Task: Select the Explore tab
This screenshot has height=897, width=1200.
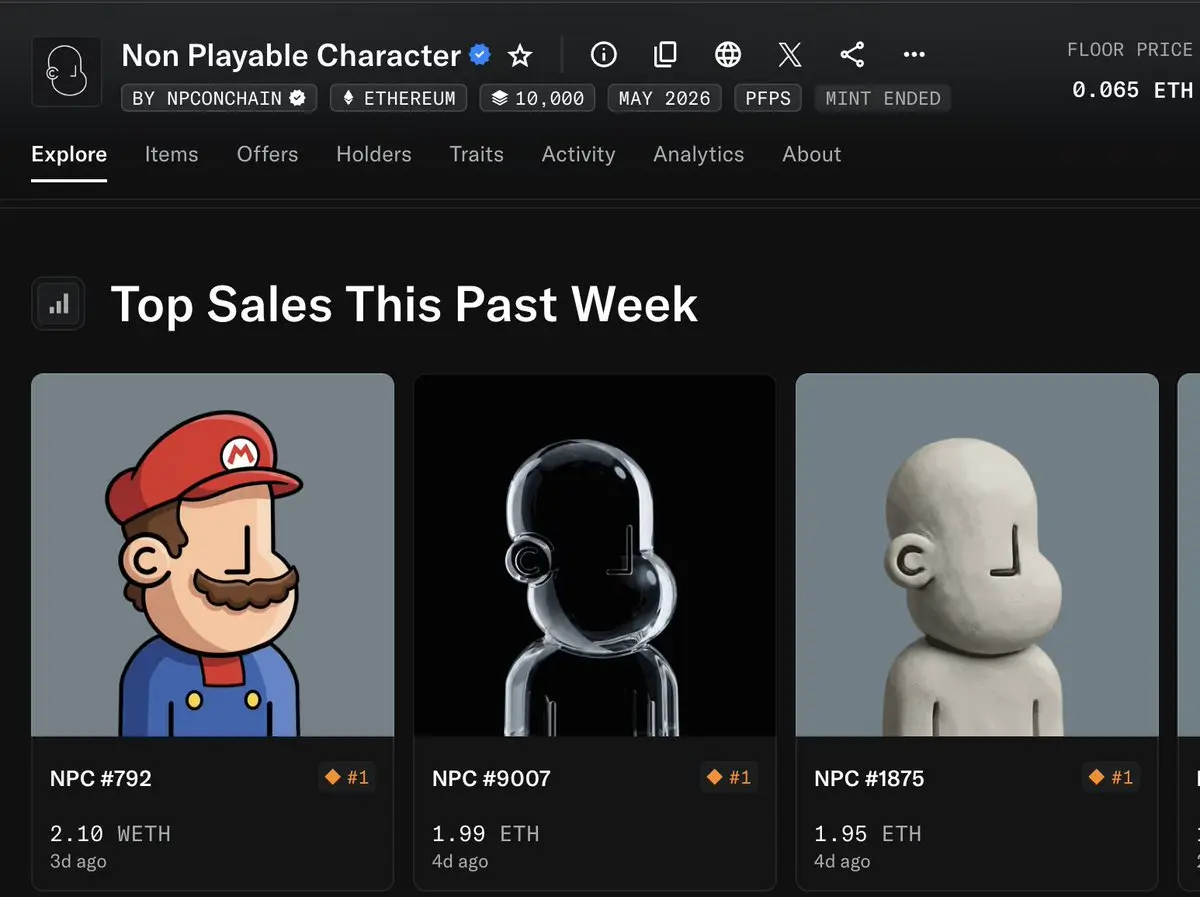Action: pos(69,154)
